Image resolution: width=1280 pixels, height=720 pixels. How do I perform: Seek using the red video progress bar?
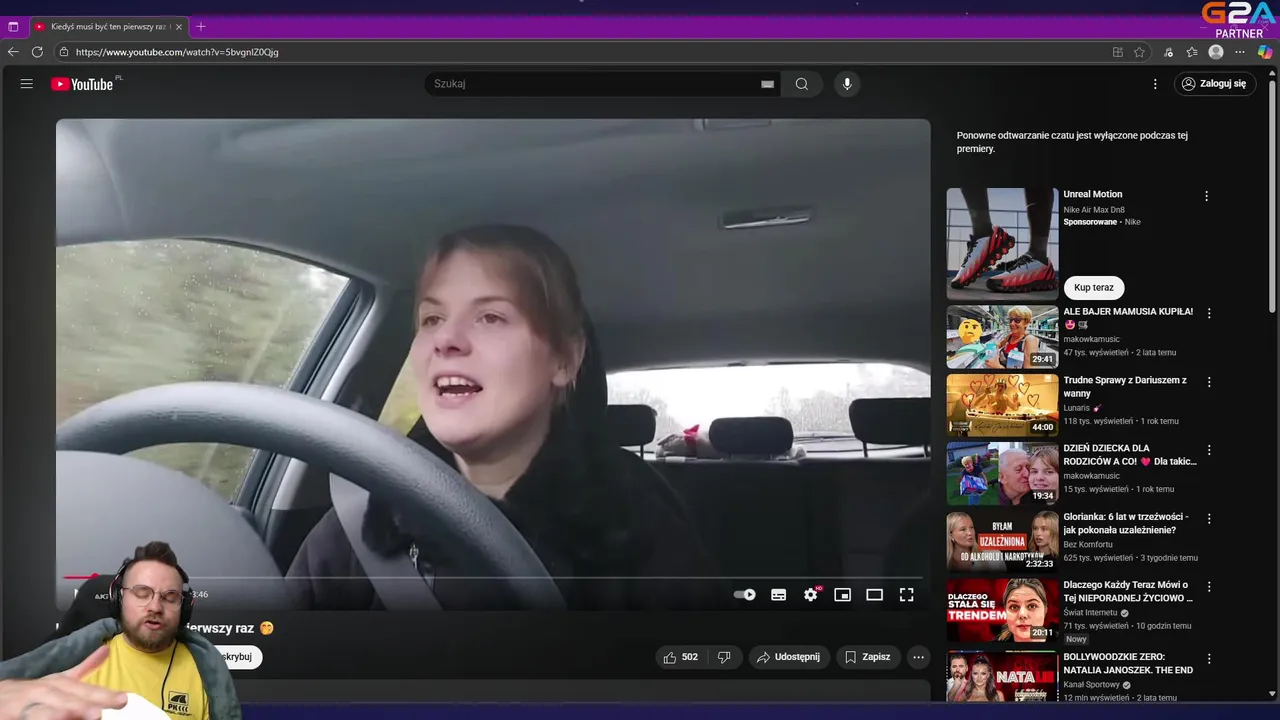pos(493,577)
